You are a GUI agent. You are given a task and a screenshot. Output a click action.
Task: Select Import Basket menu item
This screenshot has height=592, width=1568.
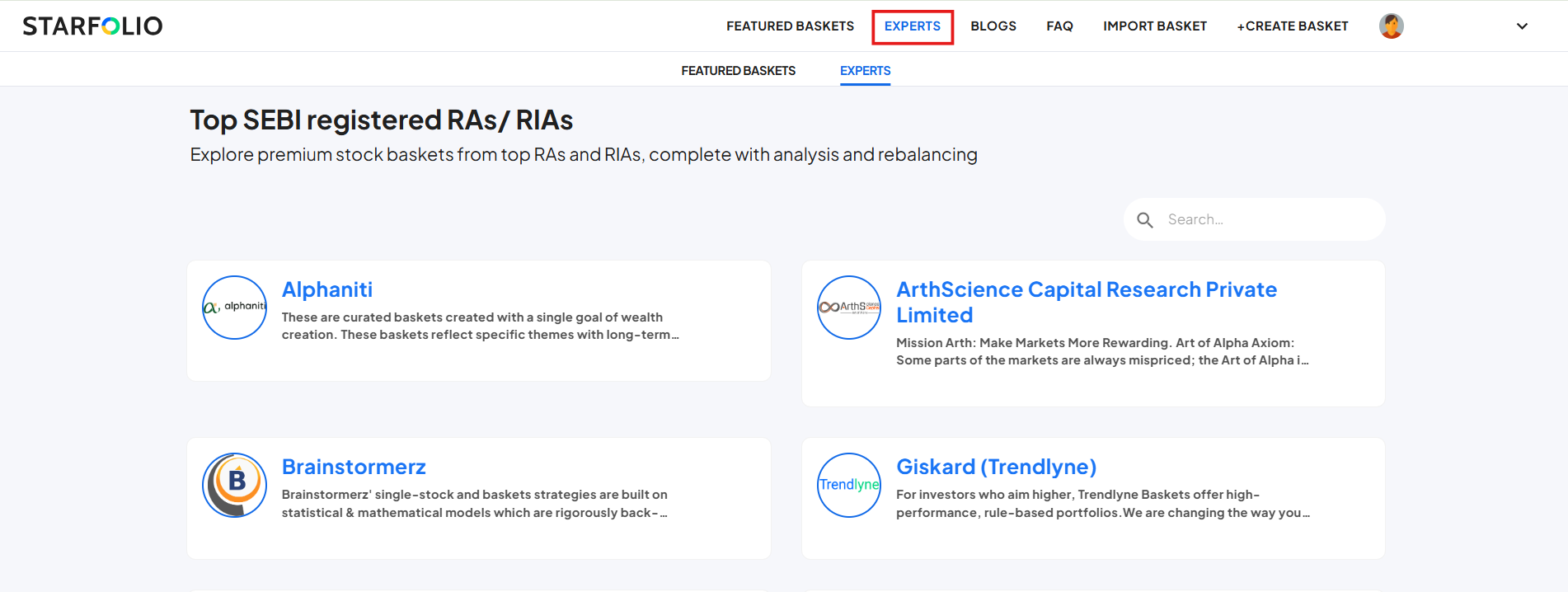tap(1155, 26)
